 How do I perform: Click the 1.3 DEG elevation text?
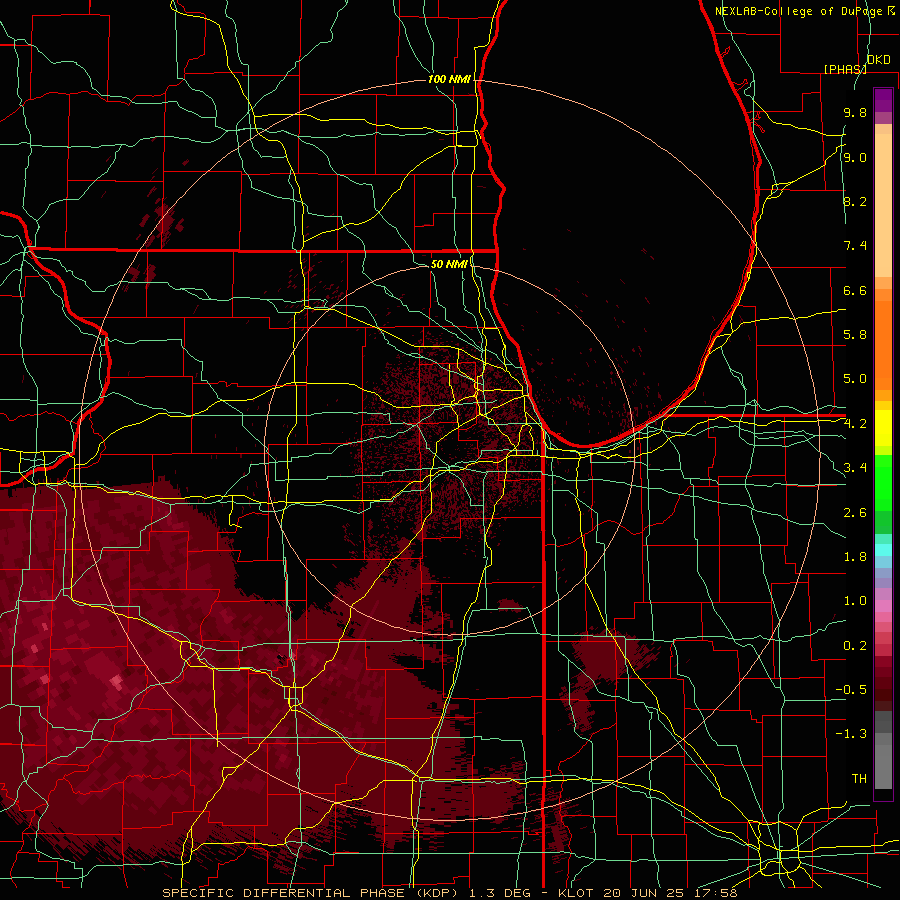[498, 893]
